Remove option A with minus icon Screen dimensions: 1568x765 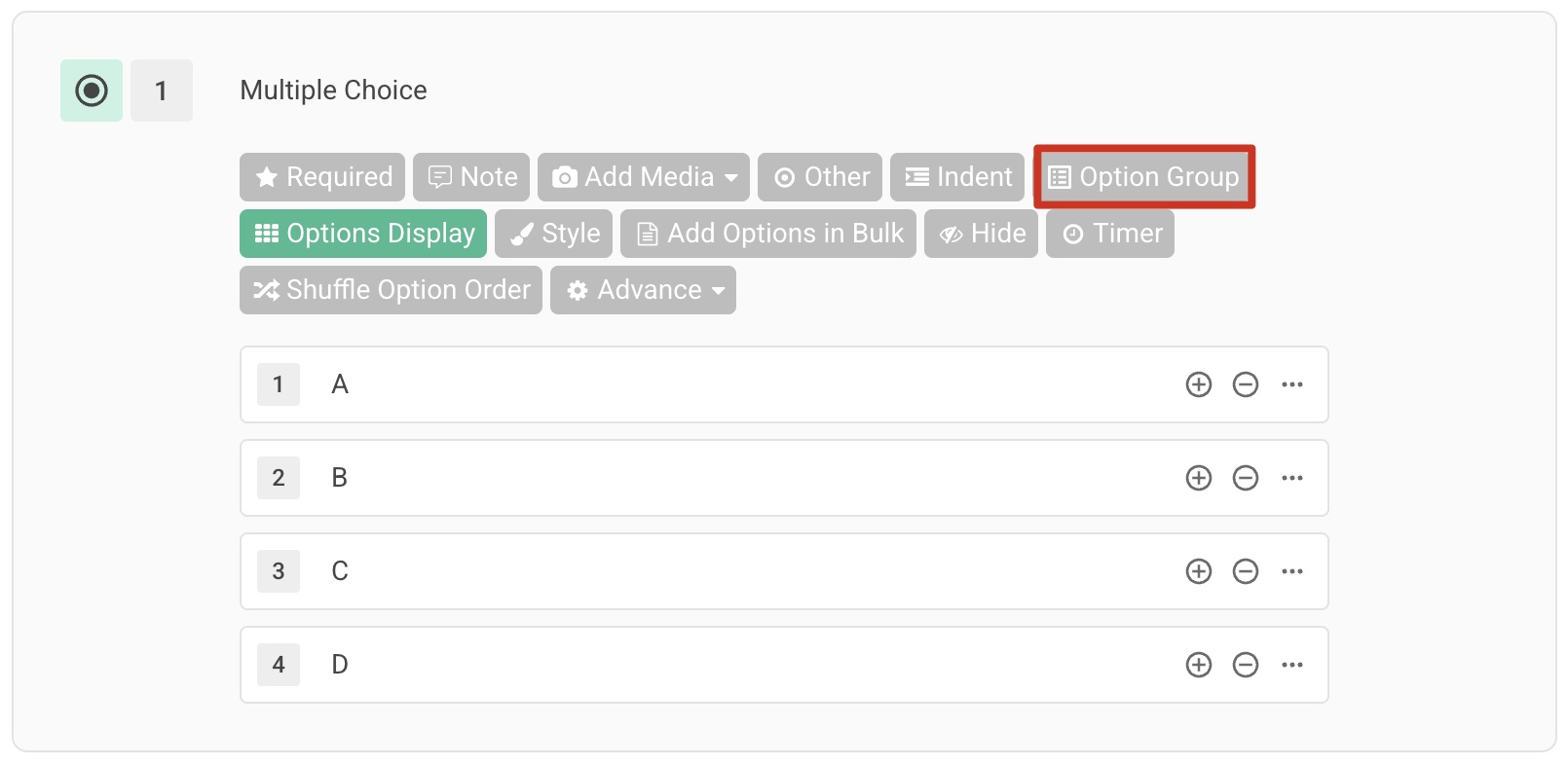tap(1245, 384)
